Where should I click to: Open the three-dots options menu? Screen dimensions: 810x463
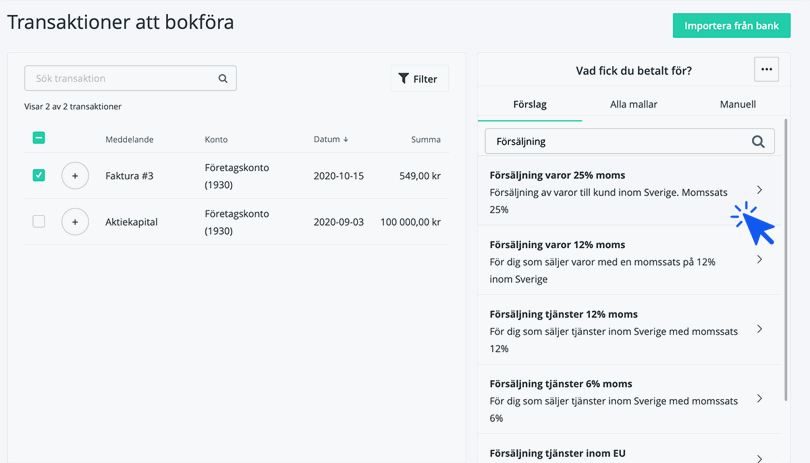tap(766, 69)
